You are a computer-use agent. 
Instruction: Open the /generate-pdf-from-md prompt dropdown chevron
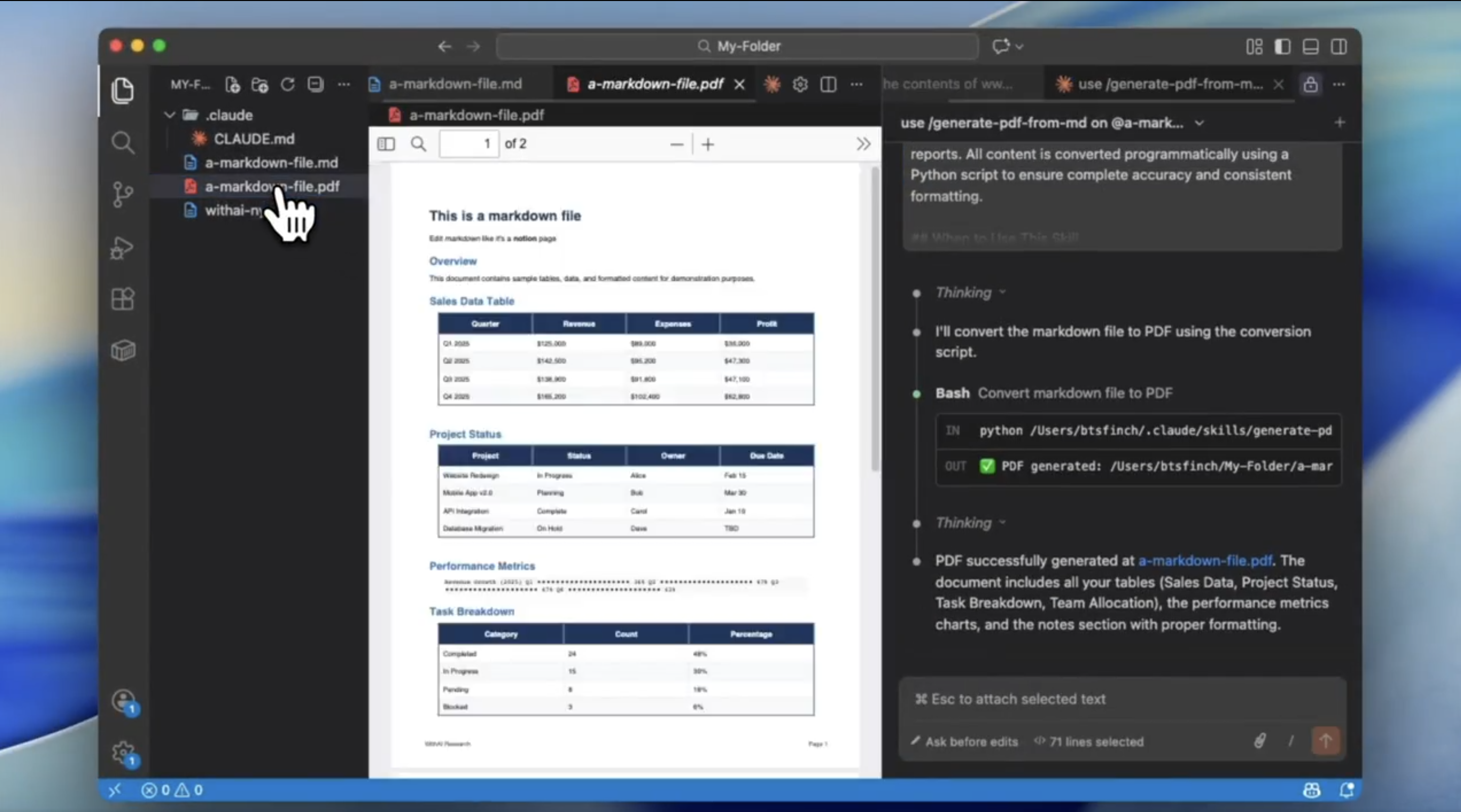click(1201, 122)
